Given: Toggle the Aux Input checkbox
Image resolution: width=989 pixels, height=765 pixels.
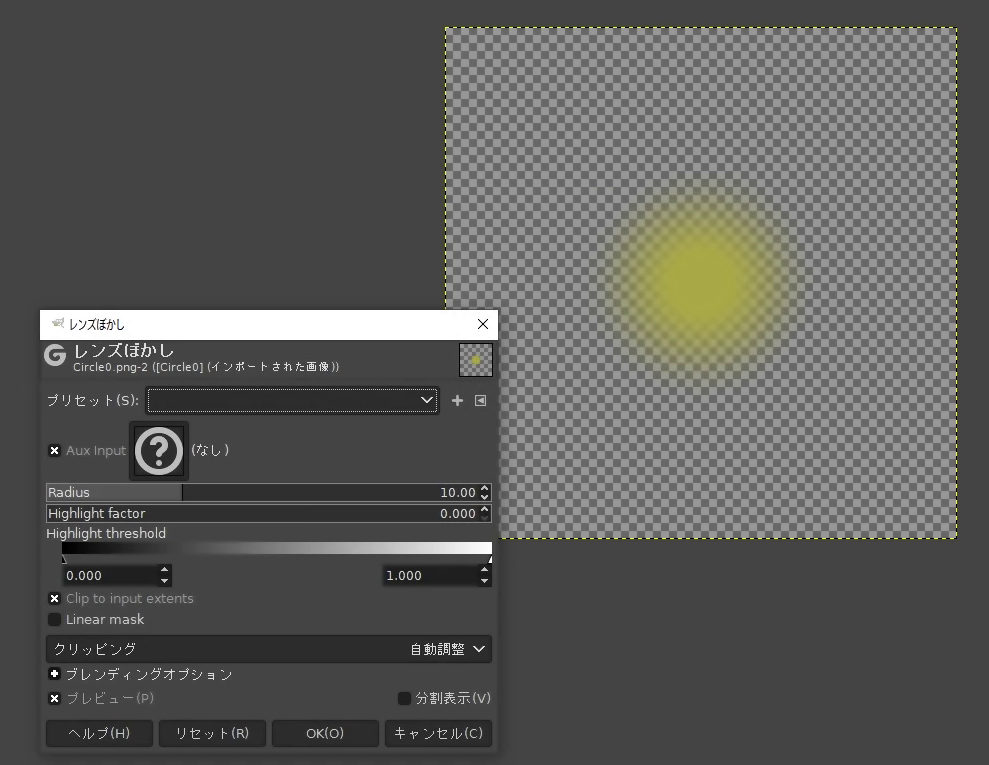Looking at the screenshot, I should pos(55,451).
